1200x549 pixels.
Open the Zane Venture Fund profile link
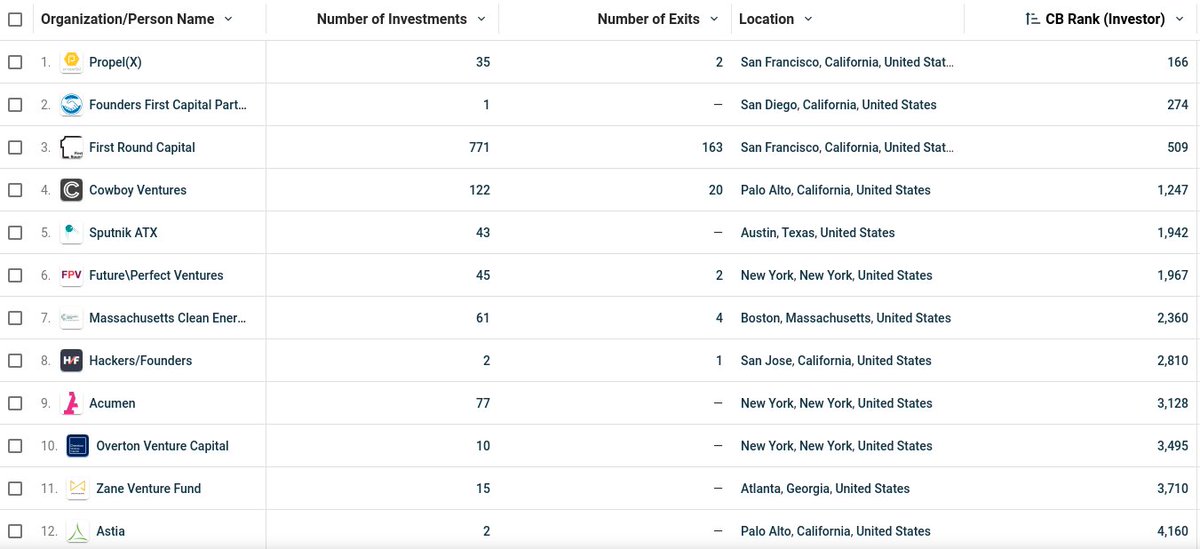(148, 489)
